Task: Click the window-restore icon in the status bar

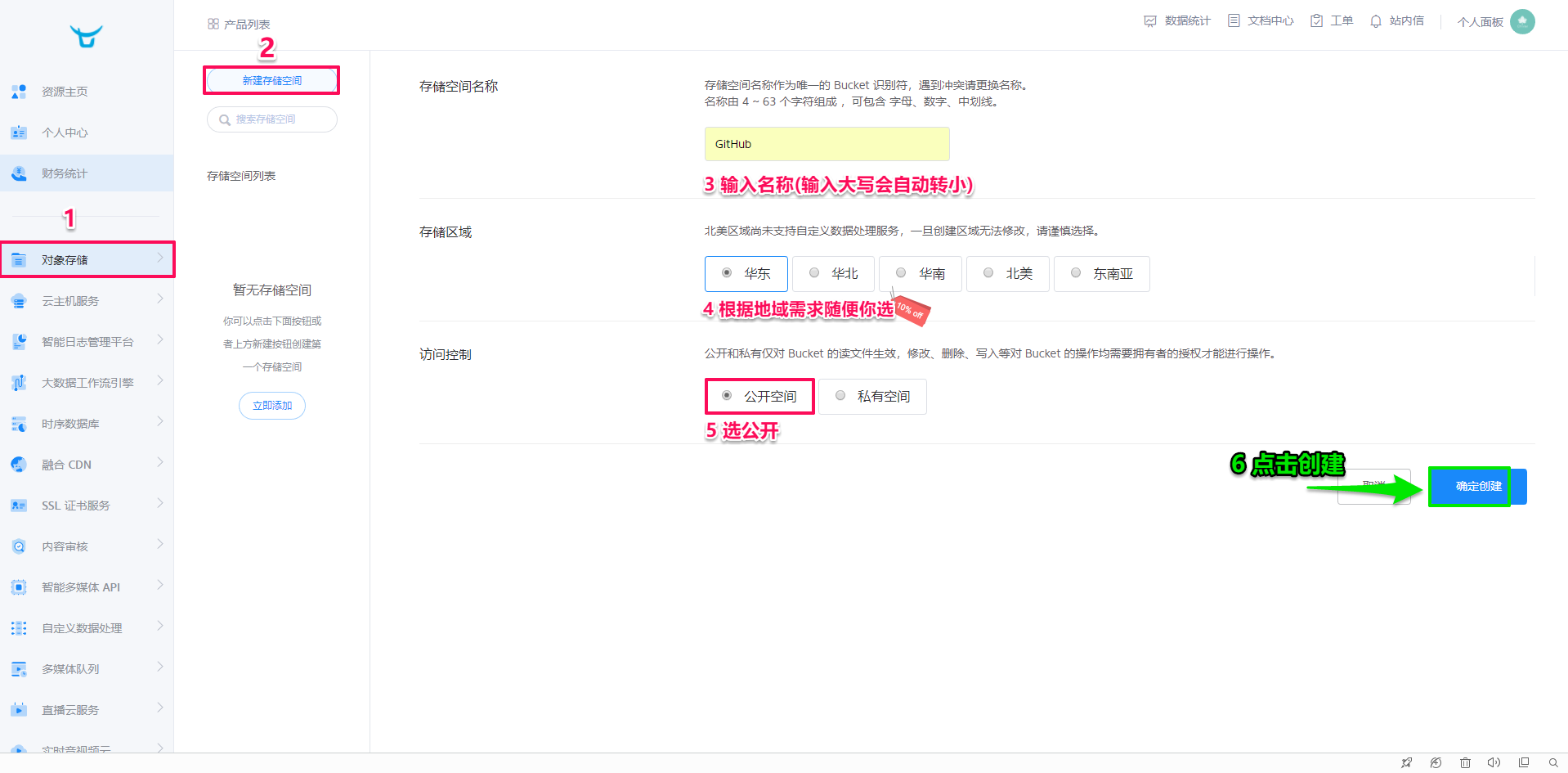Action: 1524,762
